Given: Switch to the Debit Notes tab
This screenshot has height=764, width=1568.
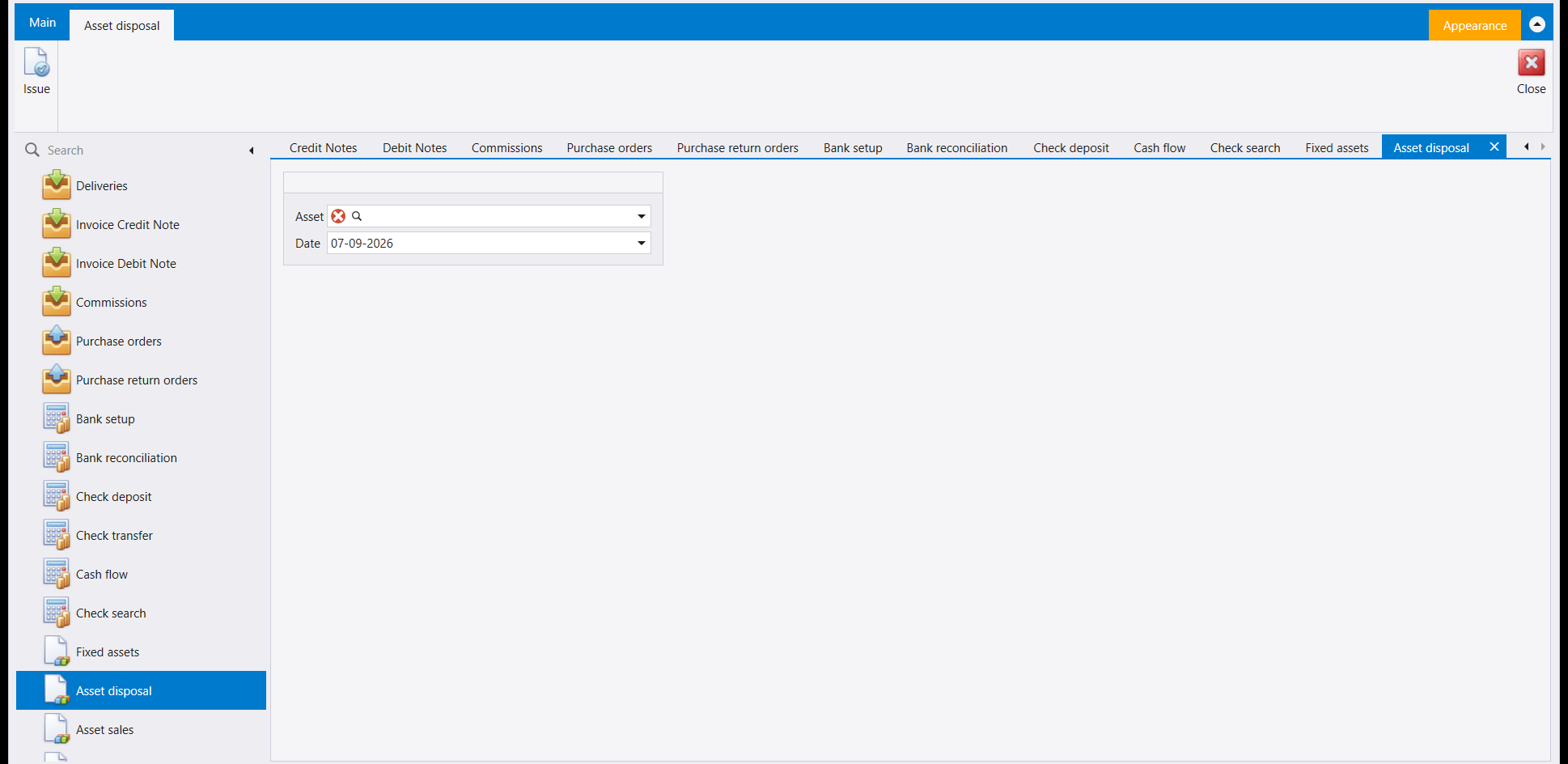Looking at the screenshot, I should pos(415,148).
